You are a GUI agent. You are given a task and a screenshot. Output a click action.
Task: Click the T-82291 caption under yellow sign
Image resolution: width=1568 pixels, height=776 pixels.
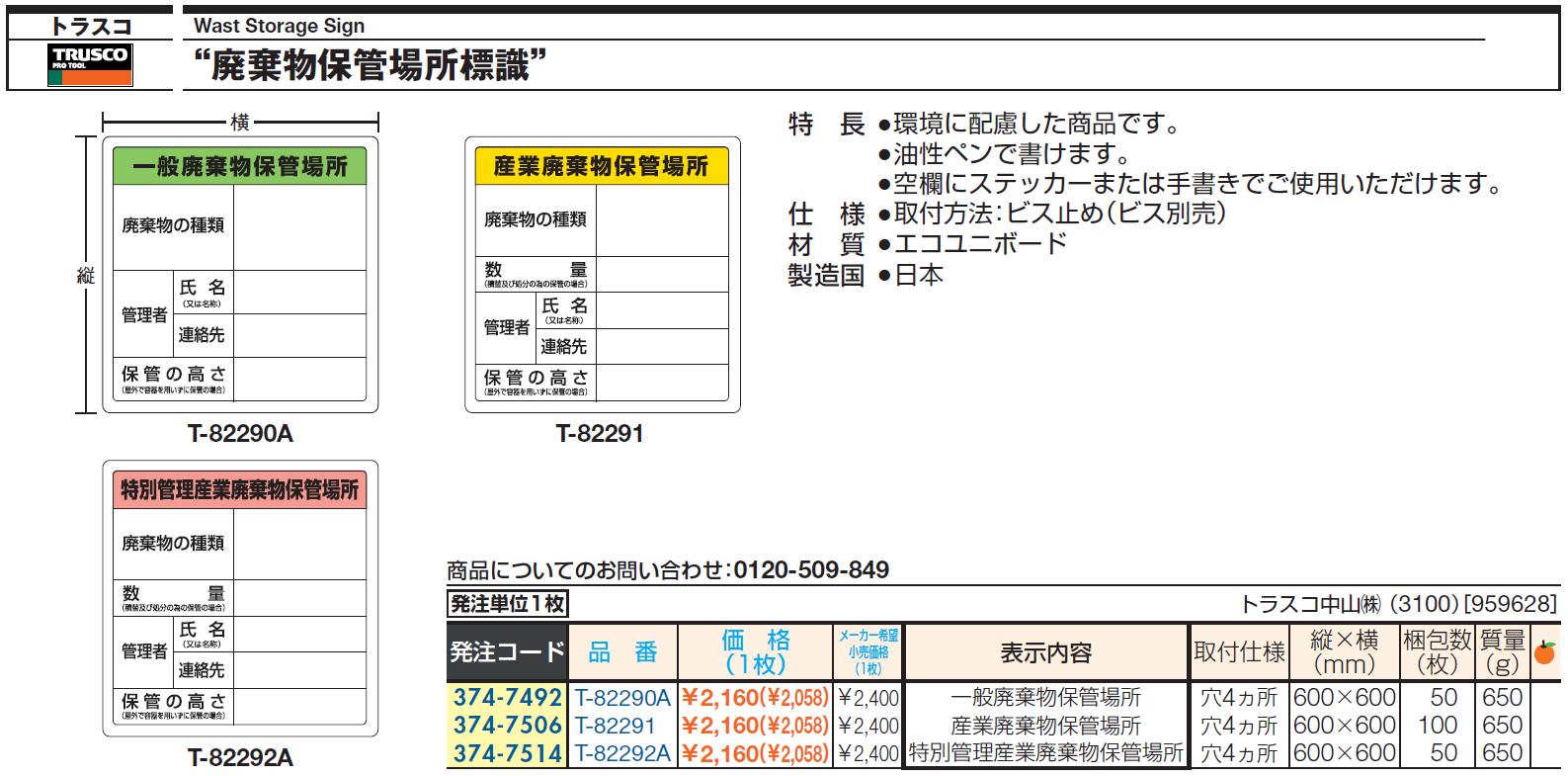tap(600, 433)
